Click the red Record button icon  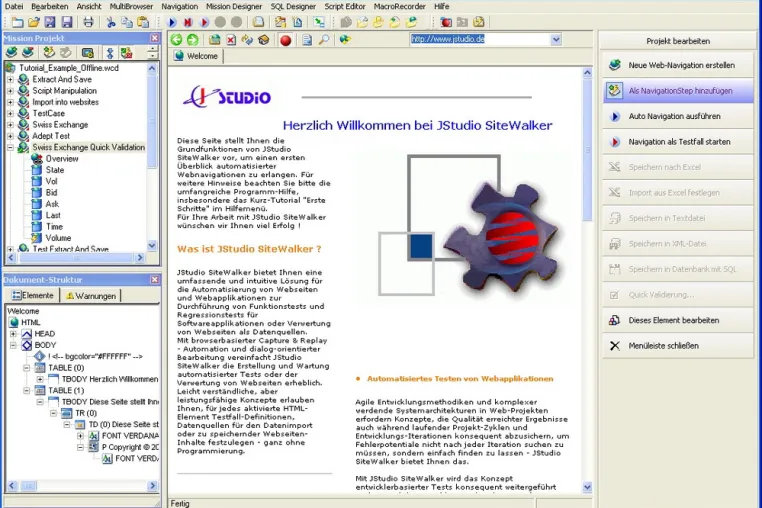pos(286,40)
